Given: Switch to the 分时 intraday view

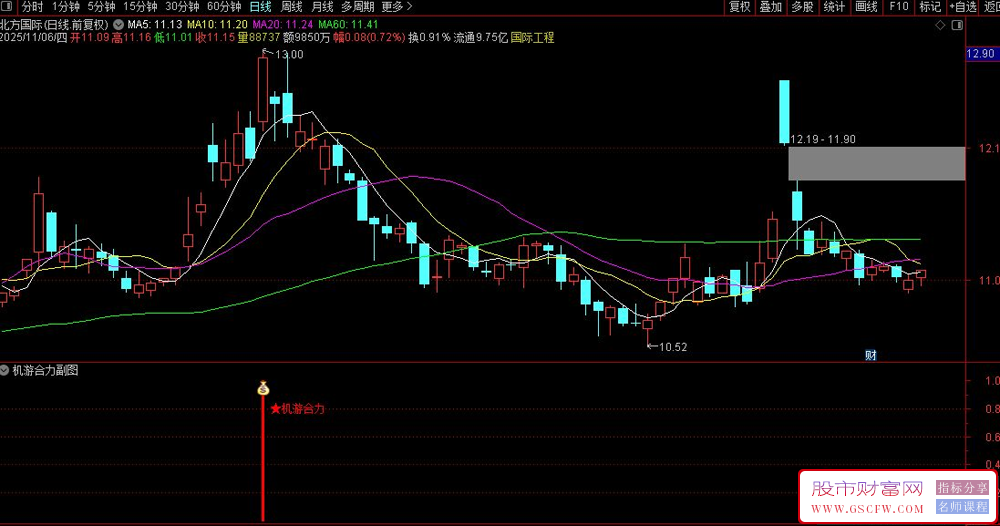Looking at the screenshot, I should point(32,6).
